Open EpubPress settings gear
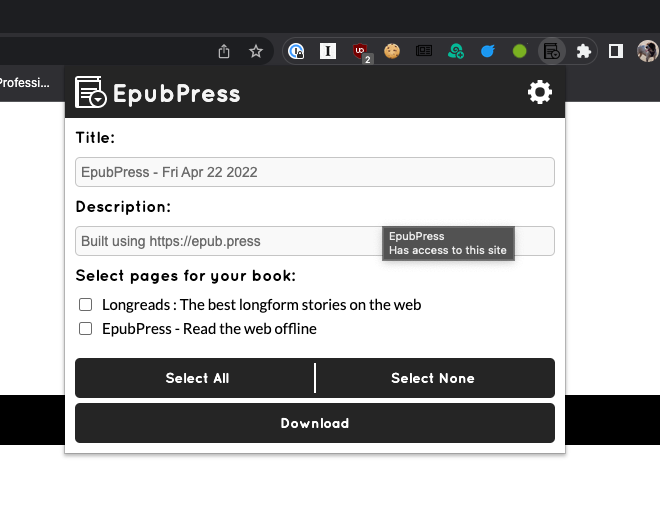 pos(540,92)
